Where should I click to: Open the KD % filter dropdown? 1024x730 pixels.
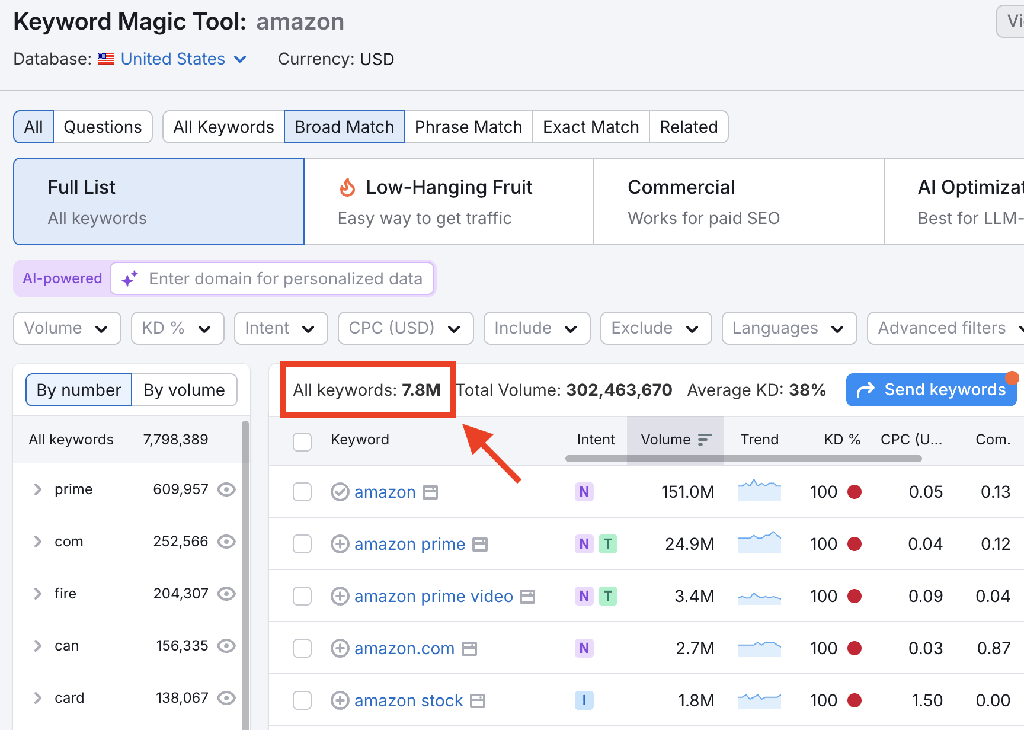point(178,328)
